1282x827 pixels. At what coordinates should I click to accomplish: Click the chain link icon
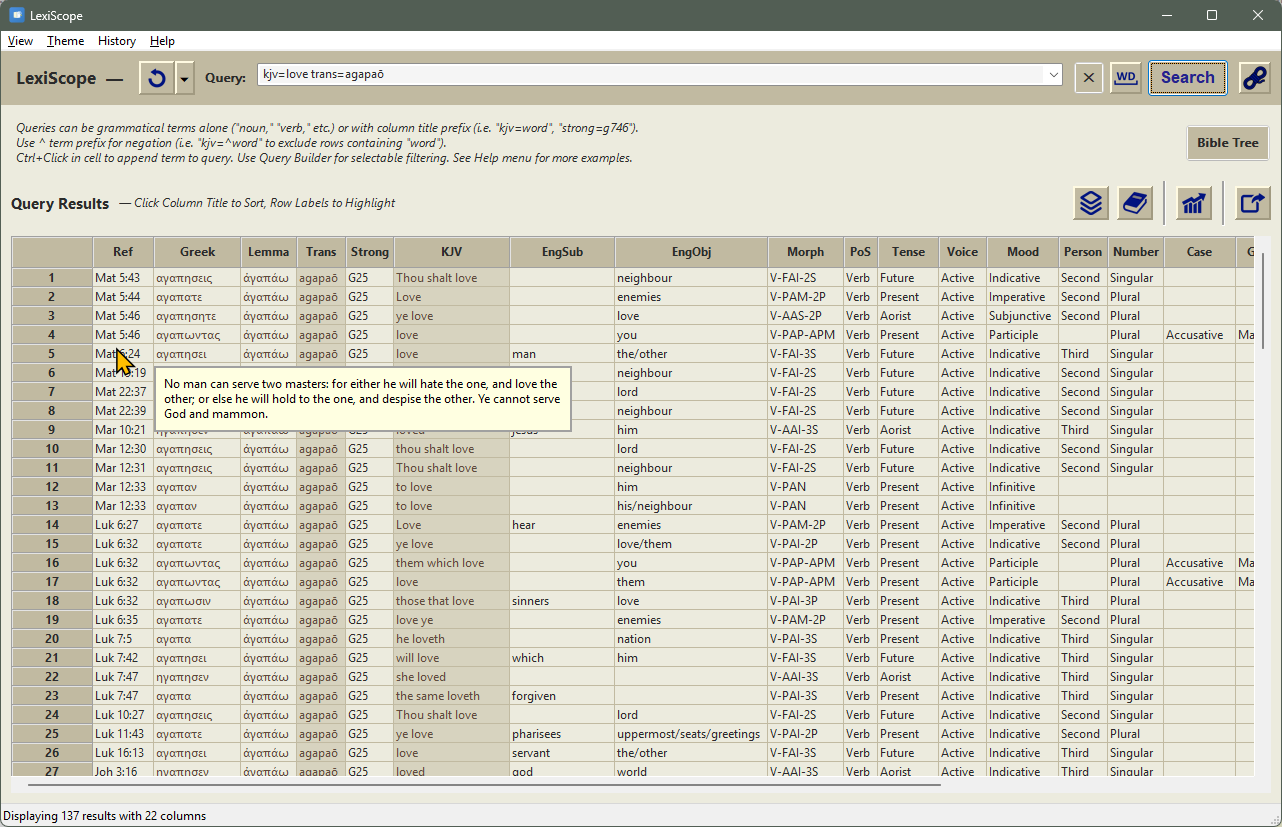(1254, 78)
